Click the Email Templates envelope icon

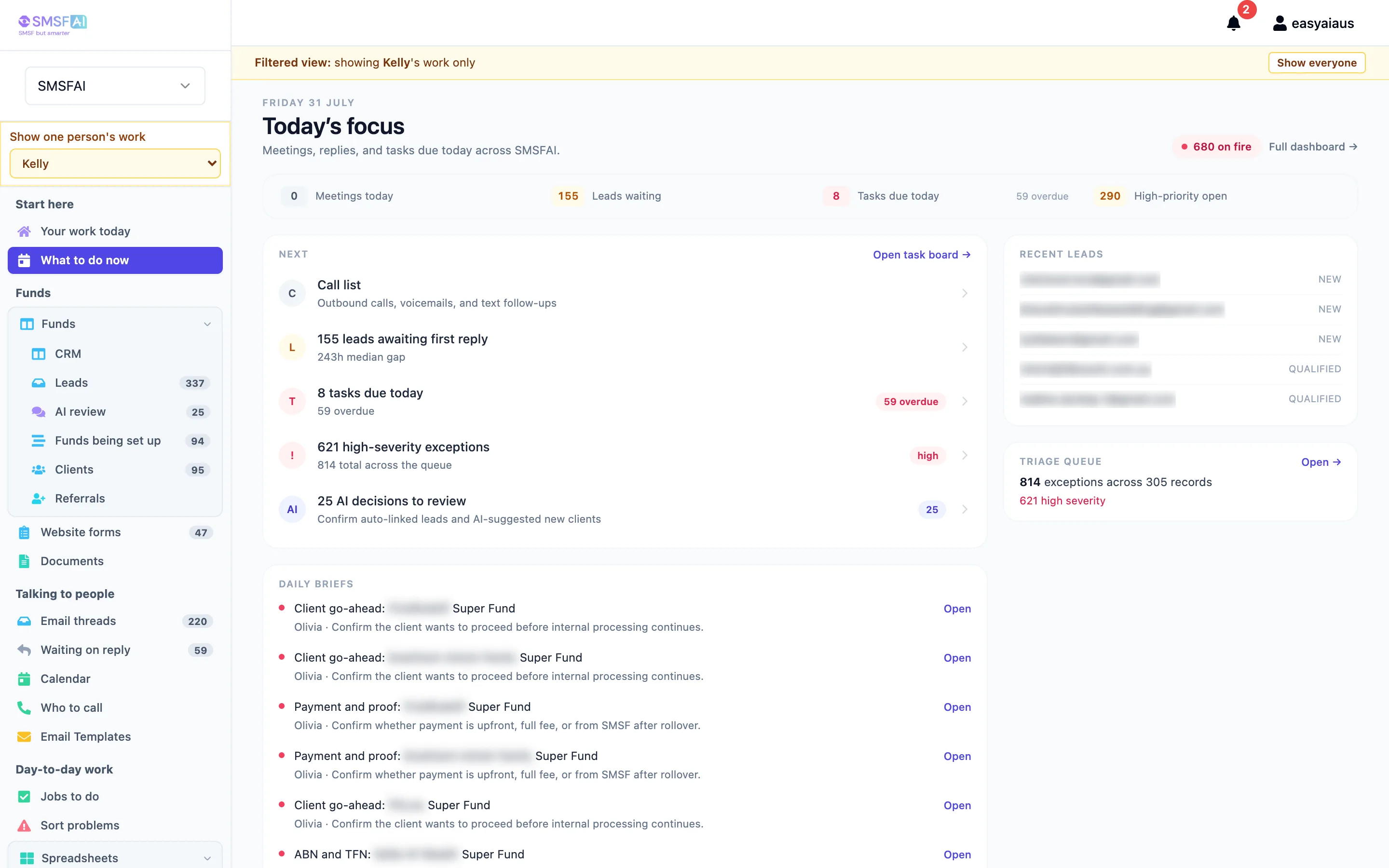coord(24,736)
